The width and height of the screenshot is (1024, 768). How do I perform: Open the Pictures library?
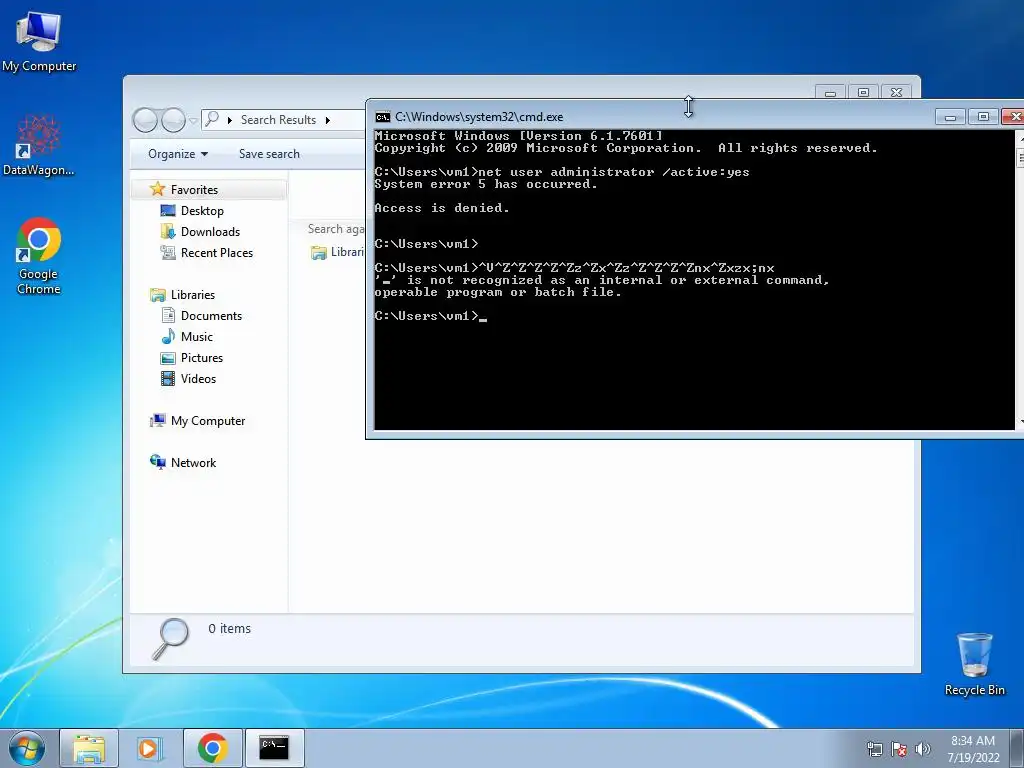(x=202, y=358)
